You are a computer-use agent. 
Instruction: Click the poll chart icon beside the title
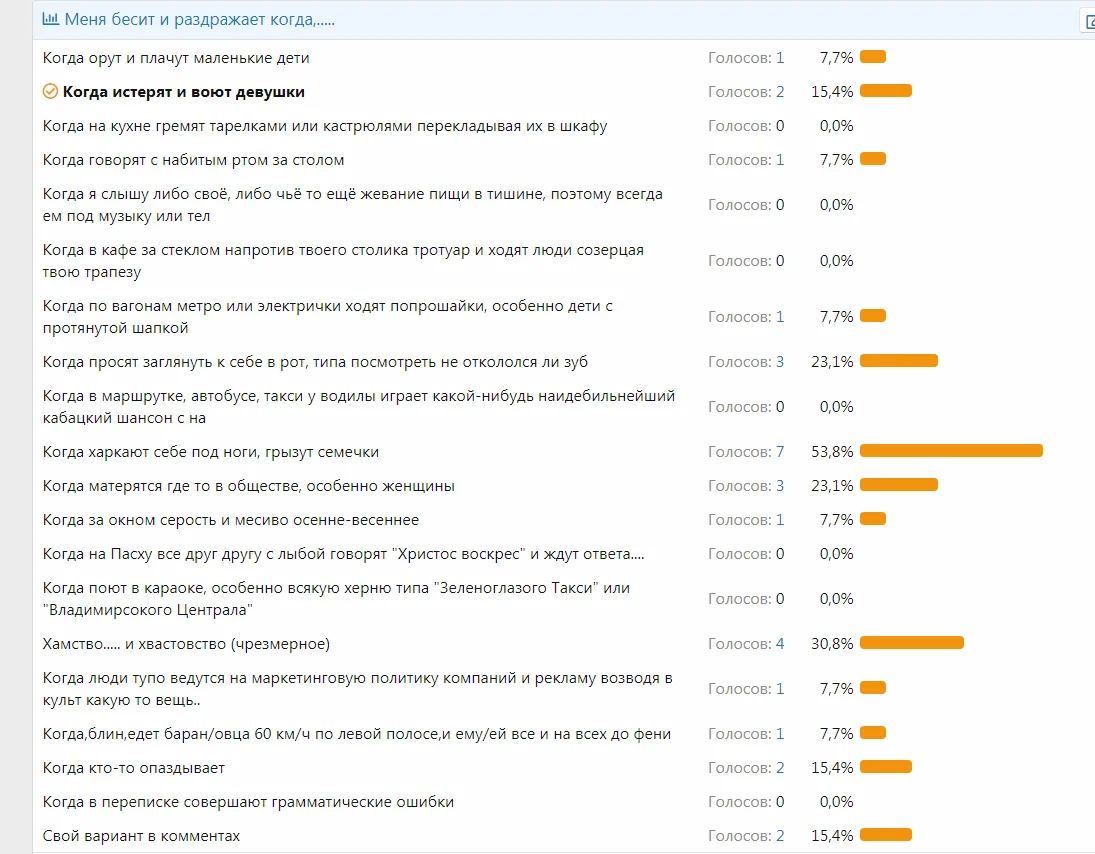pos(50,19)
